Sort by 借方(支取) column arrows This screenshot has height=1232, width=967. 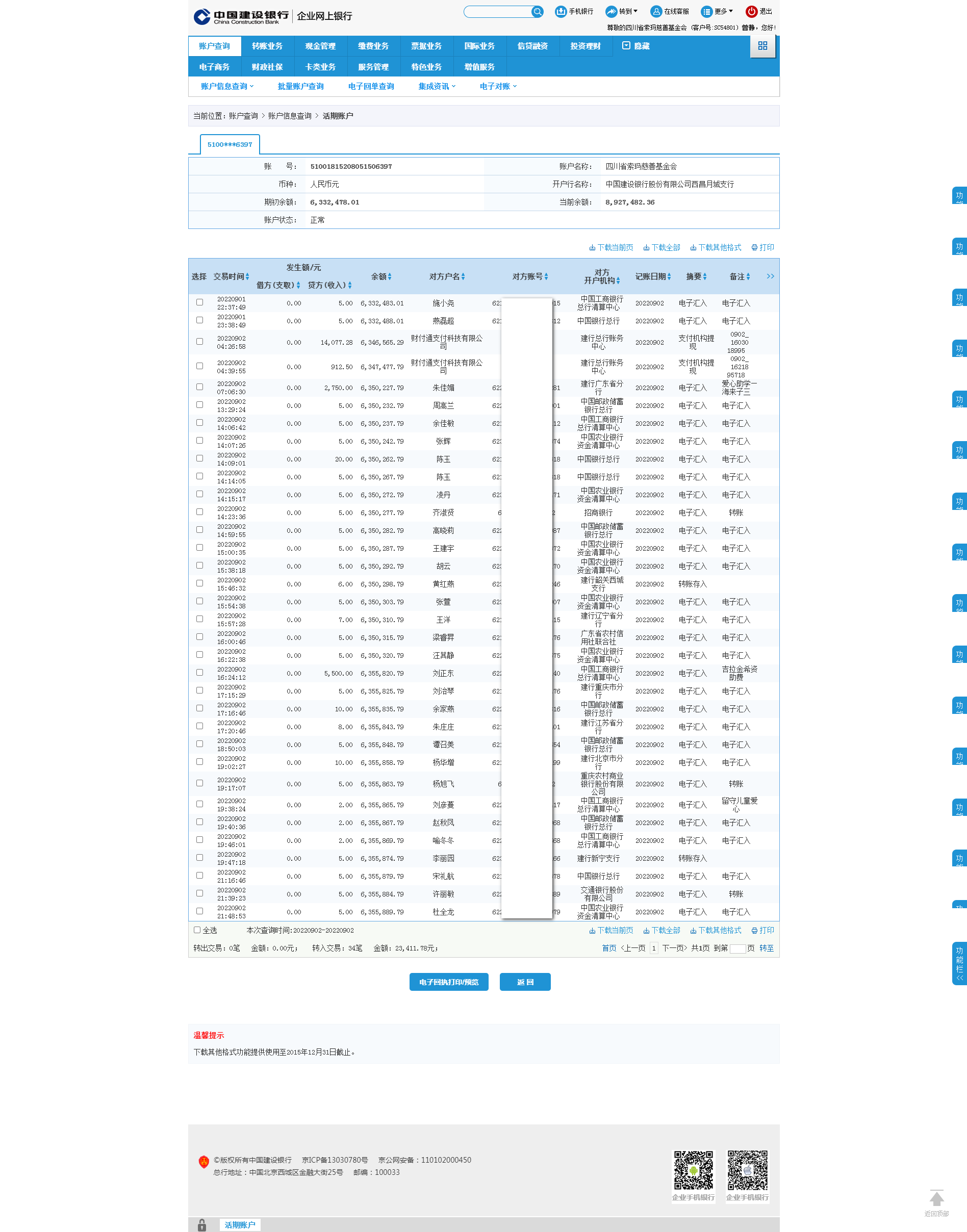298,285
